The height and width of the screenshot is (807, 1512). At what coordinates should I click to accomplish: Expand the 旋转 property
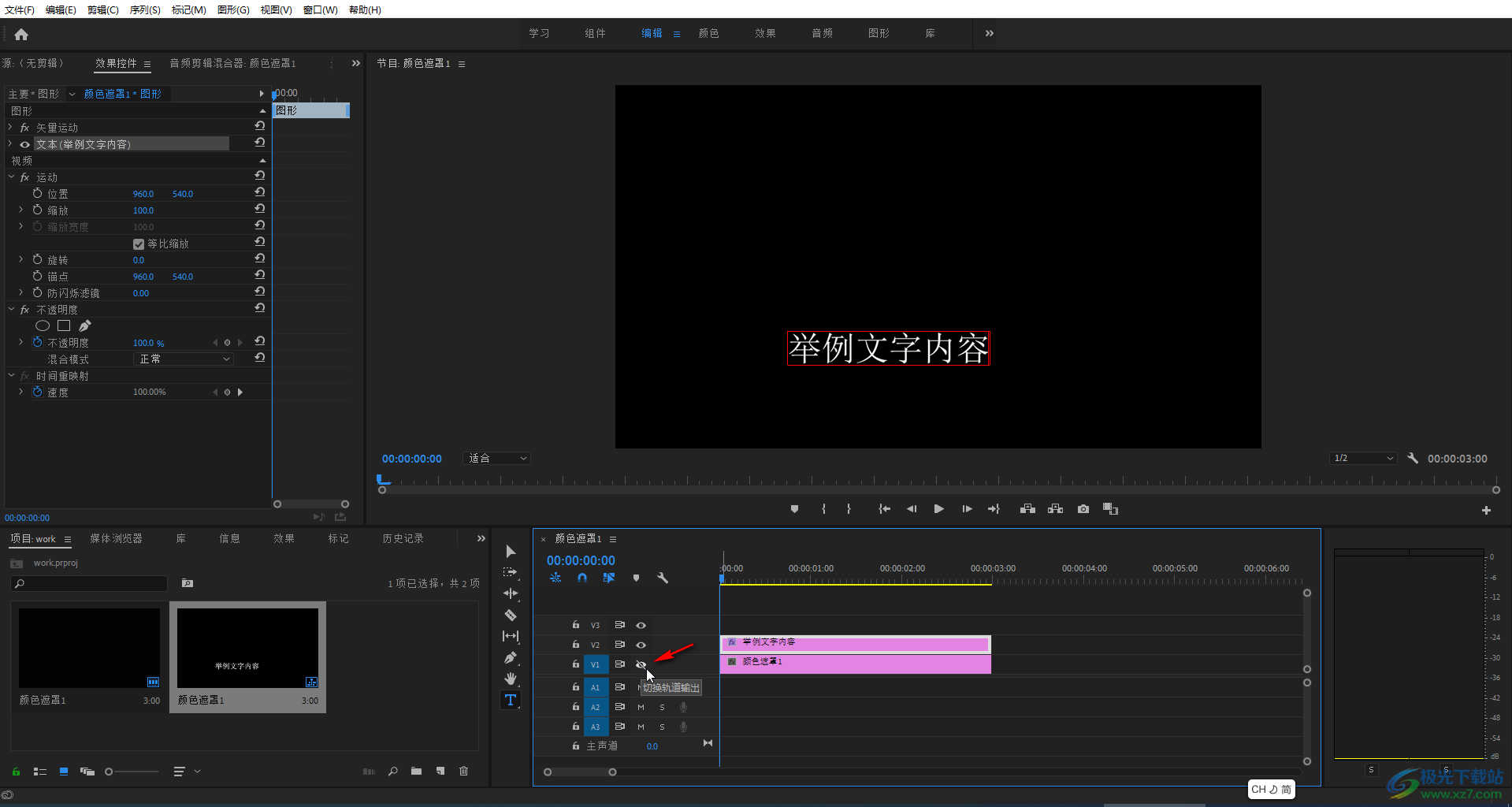click(x=21, y=259)
